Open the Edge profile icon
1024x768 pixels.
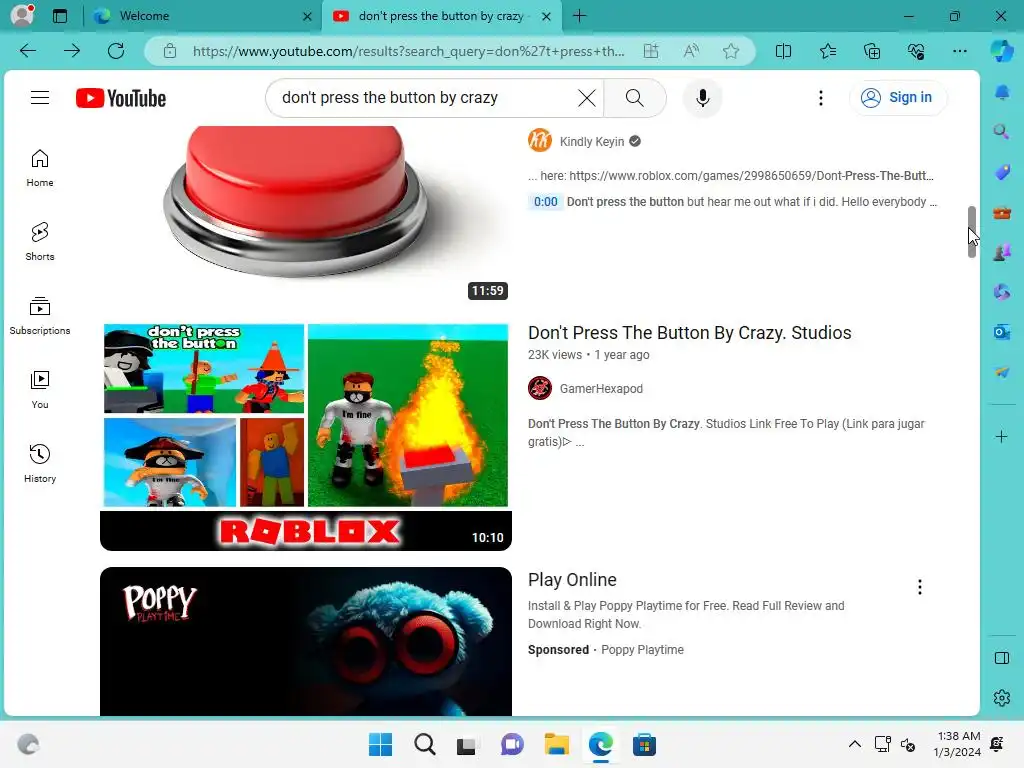click(22, 15)
